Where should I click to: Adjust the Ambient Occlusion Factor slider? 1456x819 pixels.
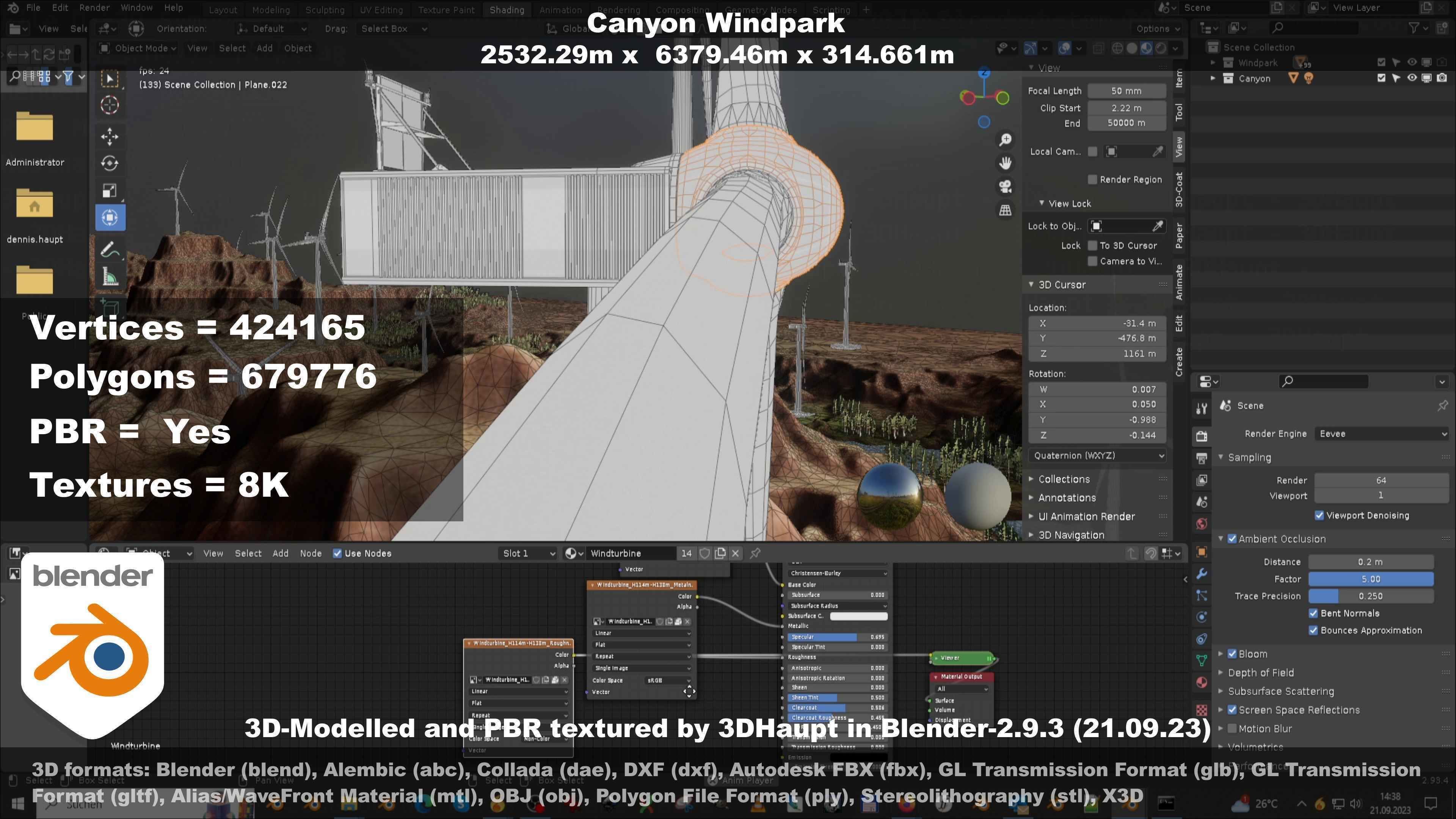click(1370, 579)
